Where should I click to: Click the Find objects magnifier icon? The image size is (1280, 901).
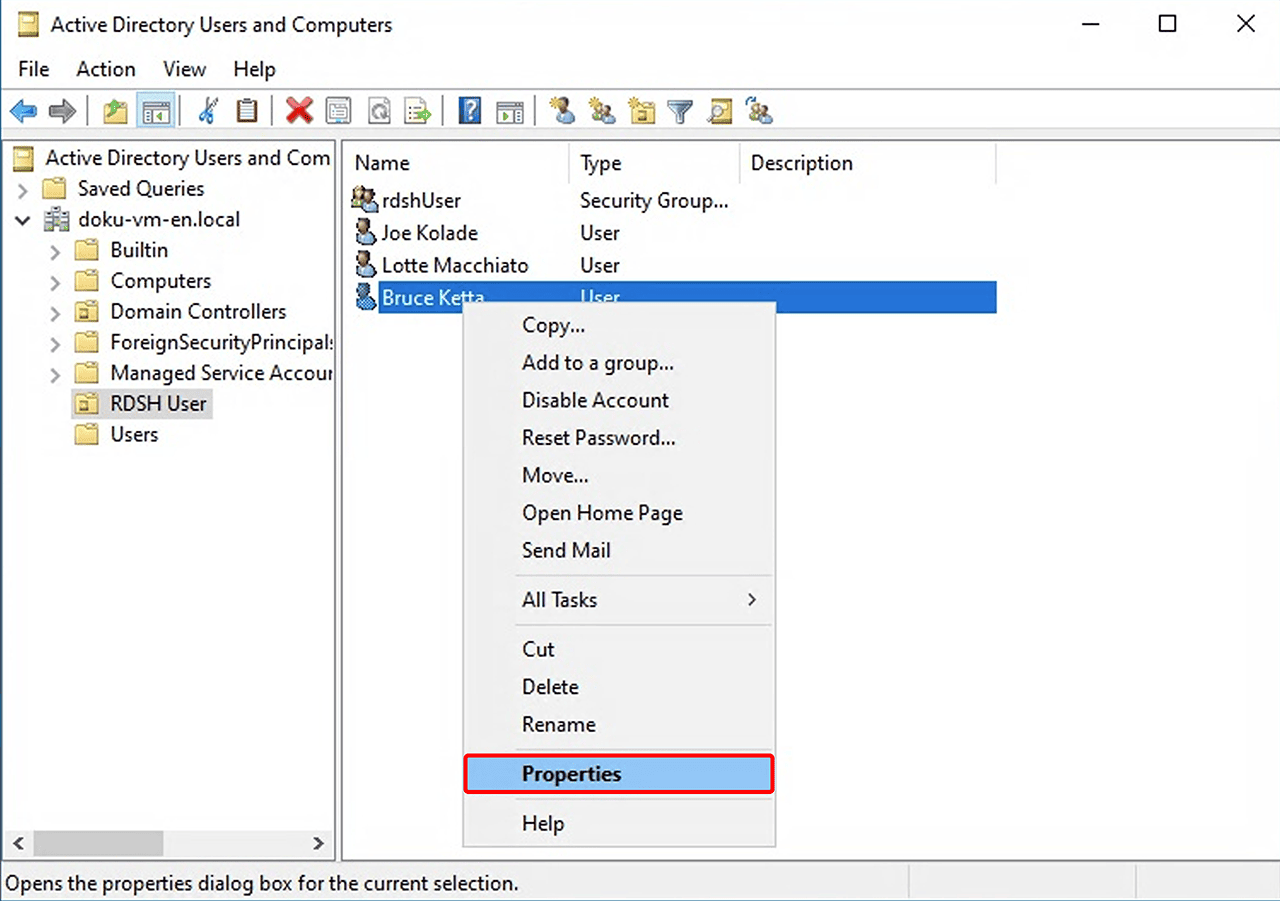coord(720,111)
